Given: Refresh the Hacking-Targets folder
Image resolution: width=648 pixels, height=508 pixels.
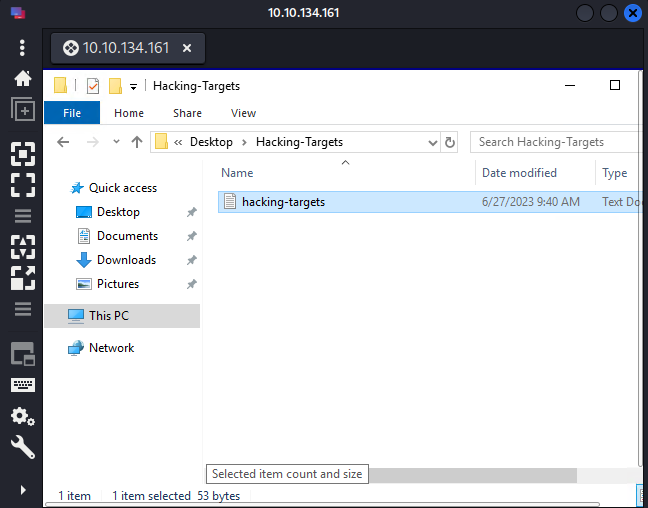Looking at the screenshot, I should point(450,143).
